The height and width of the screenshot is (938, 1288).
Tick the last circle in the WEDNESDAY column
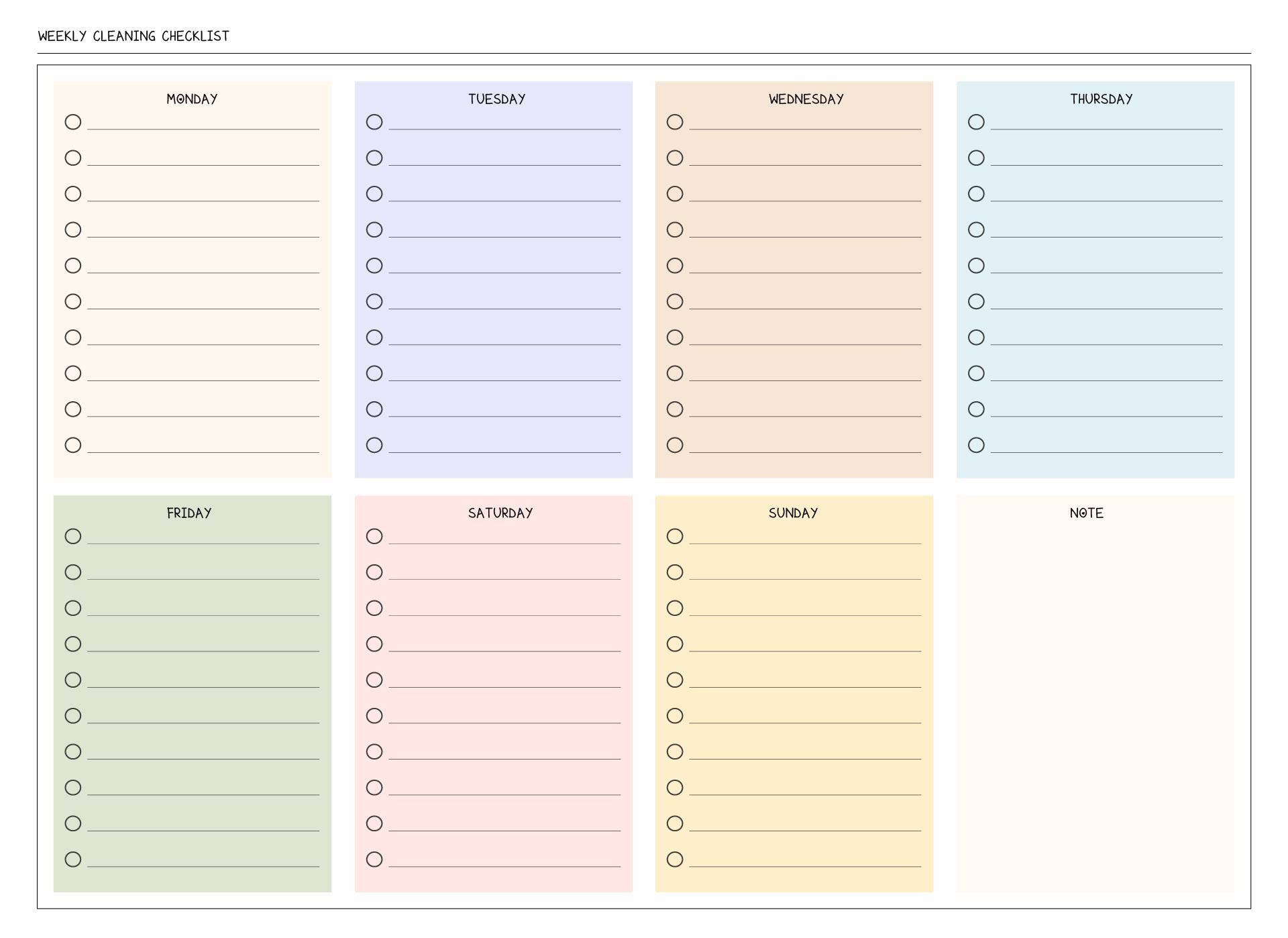(x=675, y=446)
